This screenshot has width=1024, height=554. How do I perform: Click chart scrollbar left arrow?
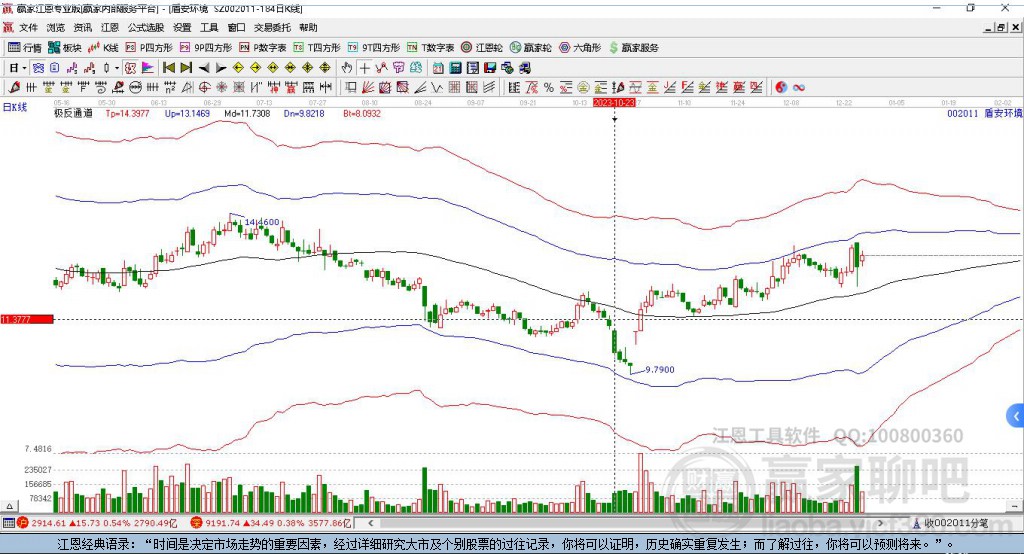click(x=370, y=523)
